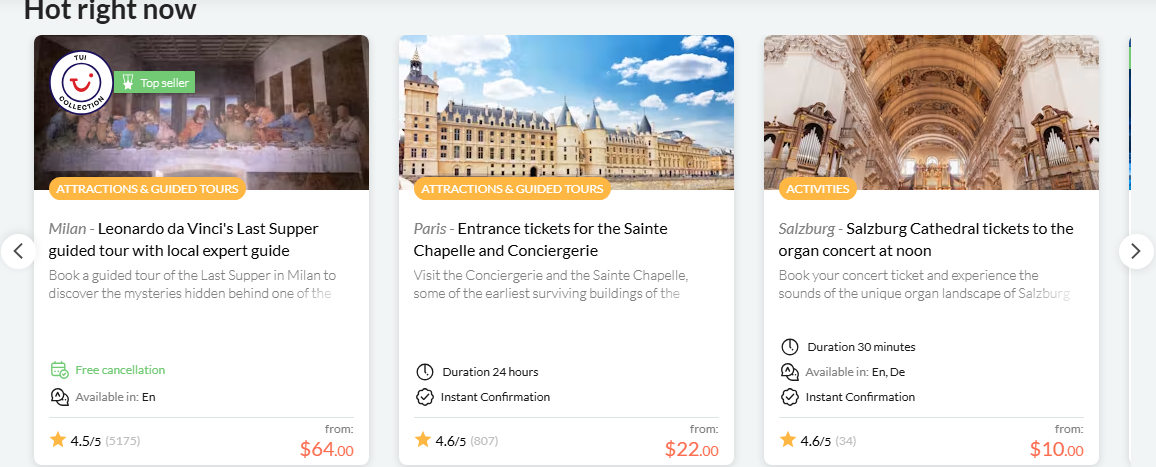Click the Salzburg Cathedral interior photo
1156x467 pixels.
pyautogui.click(x=930, y=110)
